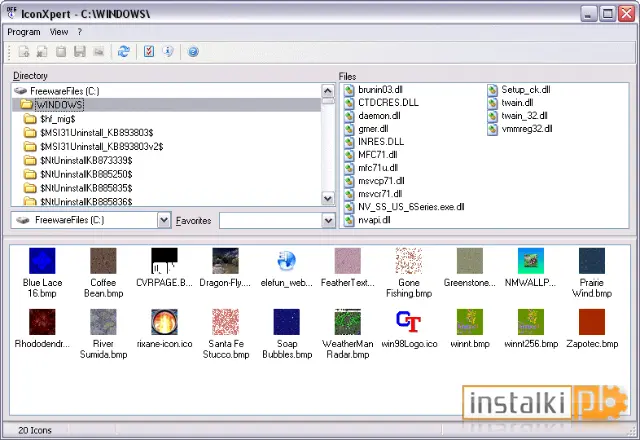
Task: Click the info toolbar icon
Action: 168,51
